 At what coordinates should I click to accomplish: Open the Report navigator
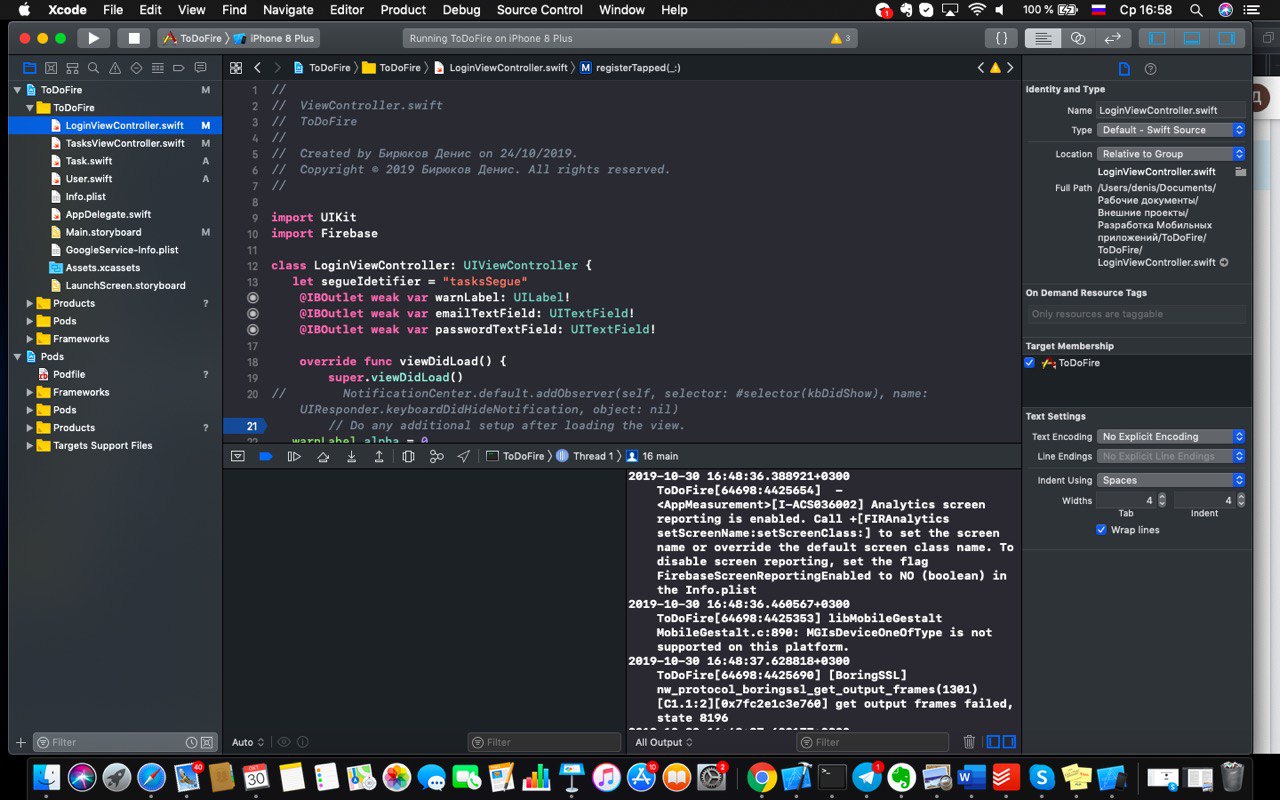[201, 68]
